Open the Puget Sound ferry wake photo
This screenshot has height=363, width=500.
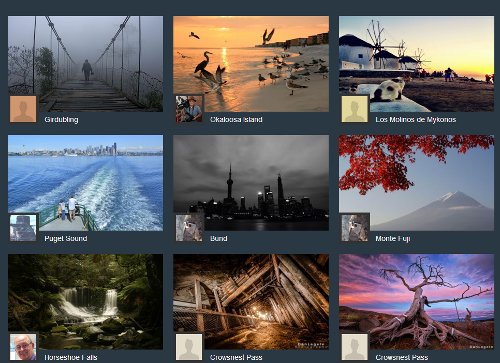86,183
